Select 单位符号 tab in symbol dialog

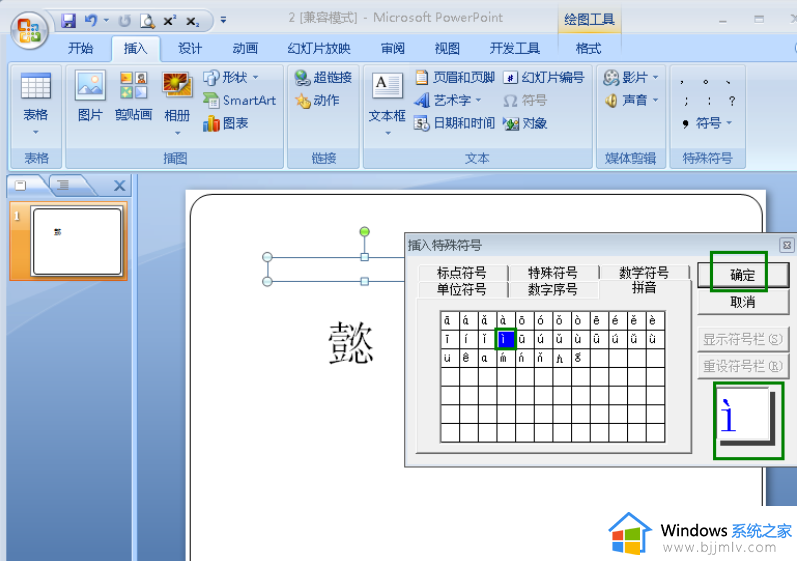coord(462,289)
